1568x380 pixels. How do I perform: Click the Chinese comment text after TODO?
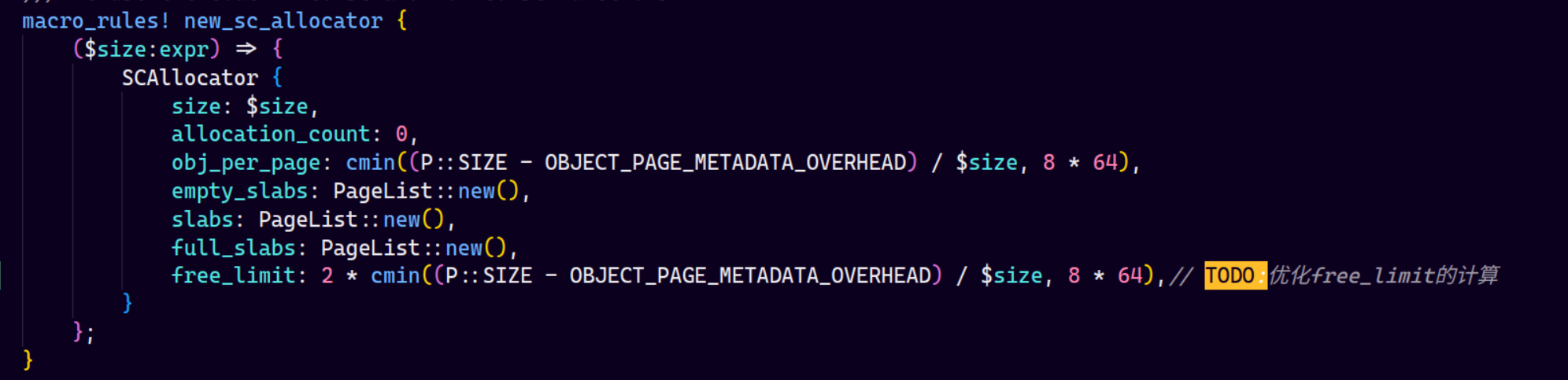click(1384, 276)
